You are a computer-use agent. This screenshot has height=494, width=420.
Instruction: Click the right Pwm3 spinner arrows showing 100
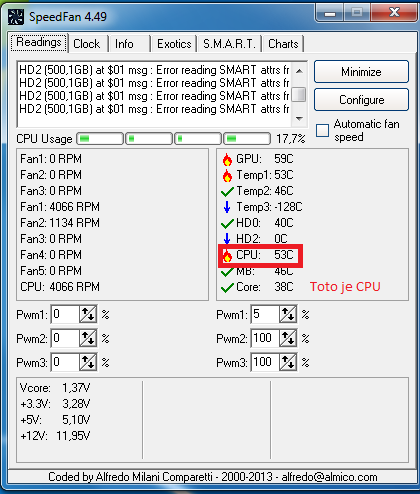point(288,362)
